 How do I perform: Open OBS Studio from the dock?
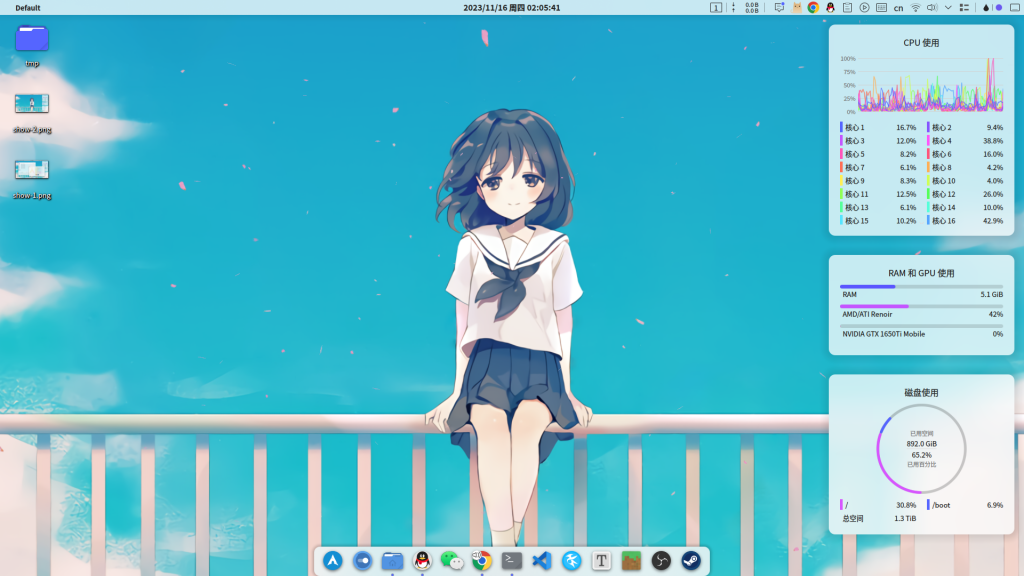coord(661,560)
